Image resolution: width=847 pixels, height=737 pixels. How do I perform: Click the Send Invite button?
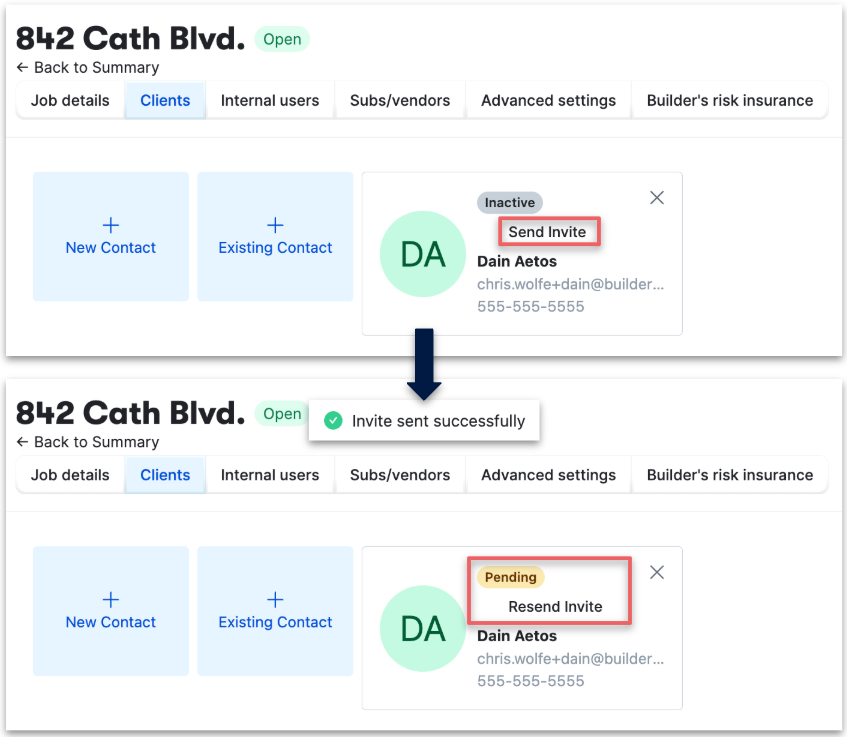(548, 232)
